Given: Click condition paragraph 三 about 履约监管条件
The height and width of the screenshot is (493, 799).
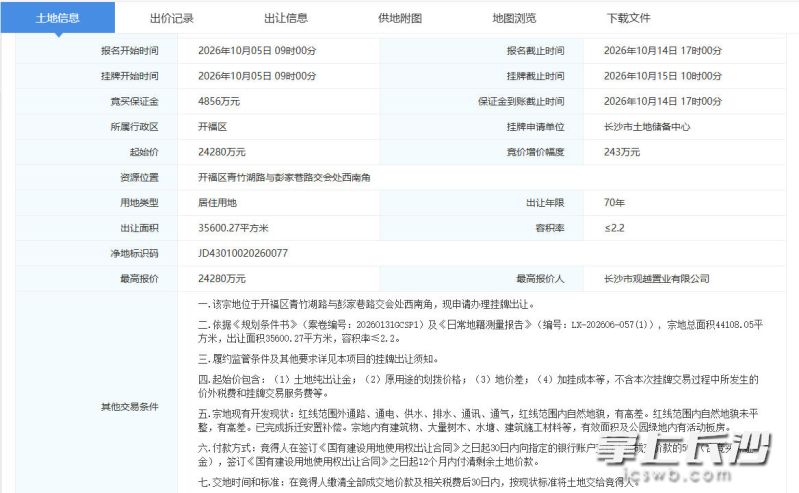Looking at the screenshot, I should [318, 359].
